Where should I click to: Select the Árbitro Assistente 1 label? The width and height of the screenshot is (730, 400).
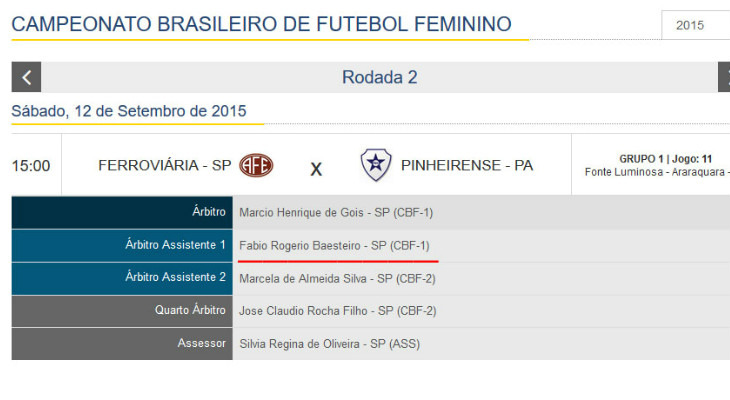tap(175, 244)
